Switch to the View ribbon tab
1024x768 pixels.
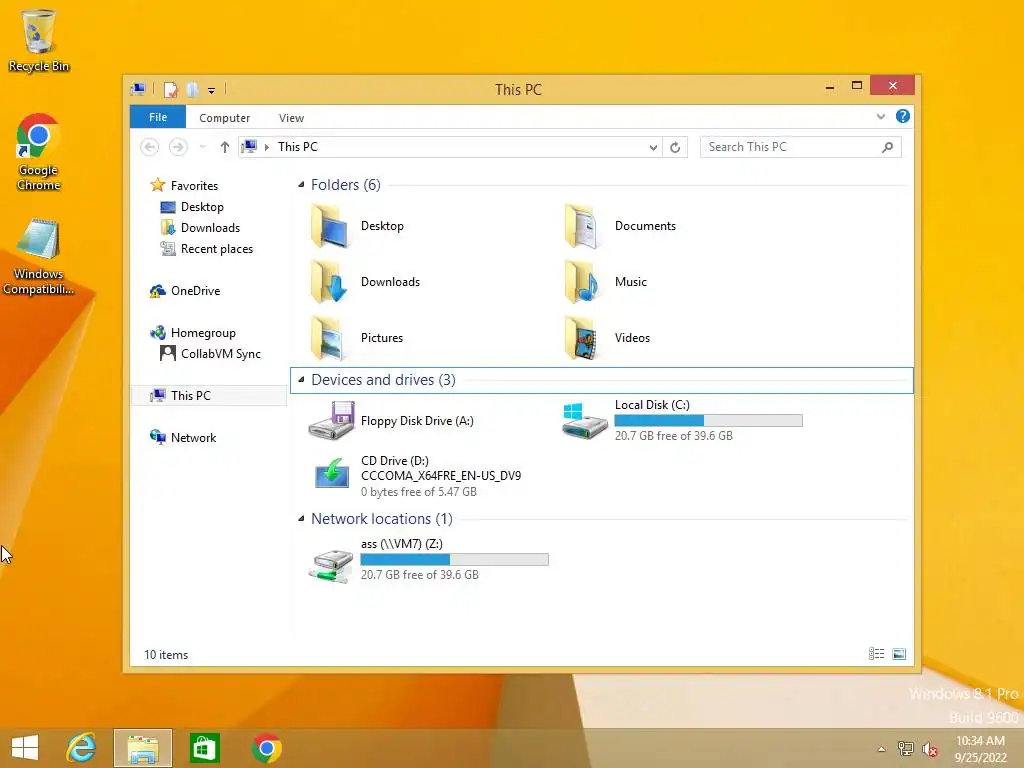pos(291,118)
